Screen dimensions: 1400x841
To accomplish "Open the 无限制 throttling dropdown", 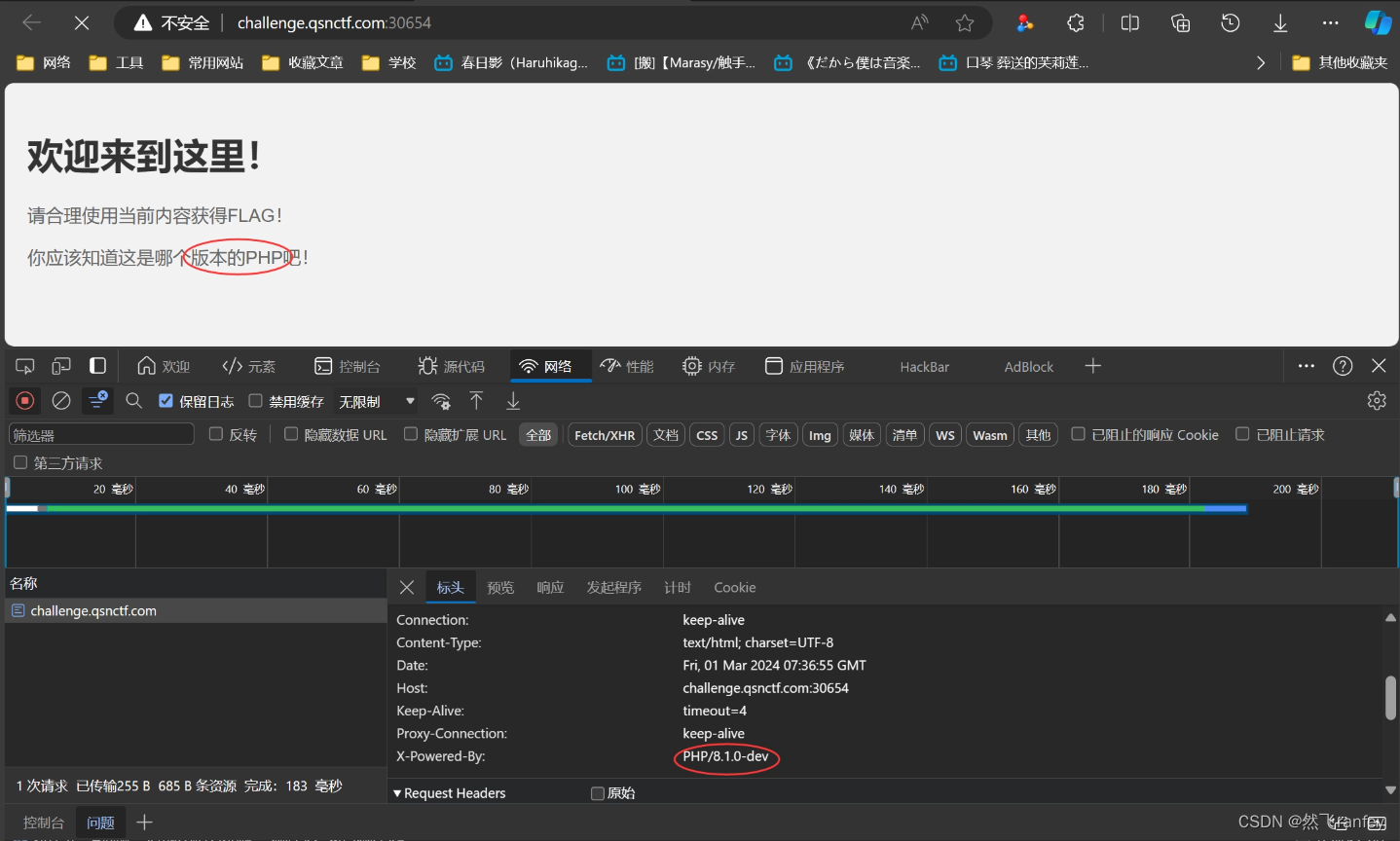I will (x=377, y=401).
